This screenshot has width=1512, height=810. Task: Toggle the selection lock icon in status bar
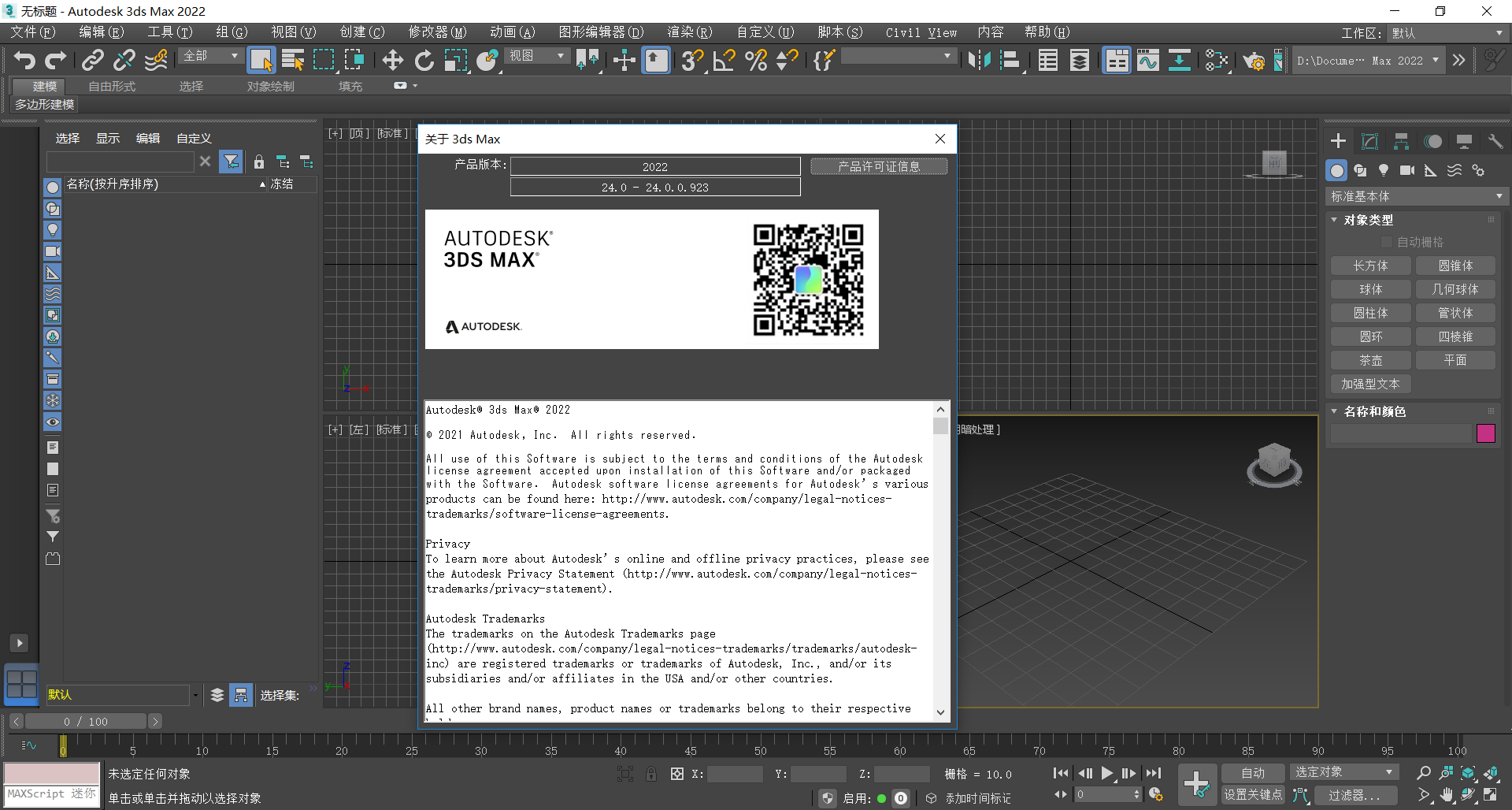point(651,774)
